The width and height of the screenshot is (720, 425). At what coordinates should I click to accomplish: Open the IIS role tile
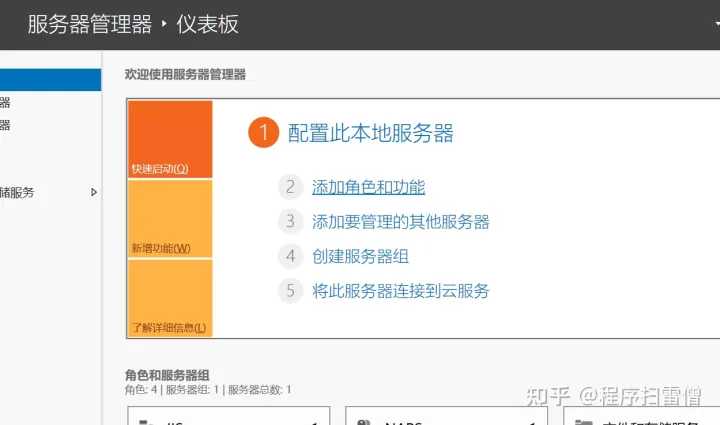coord(229,416)
